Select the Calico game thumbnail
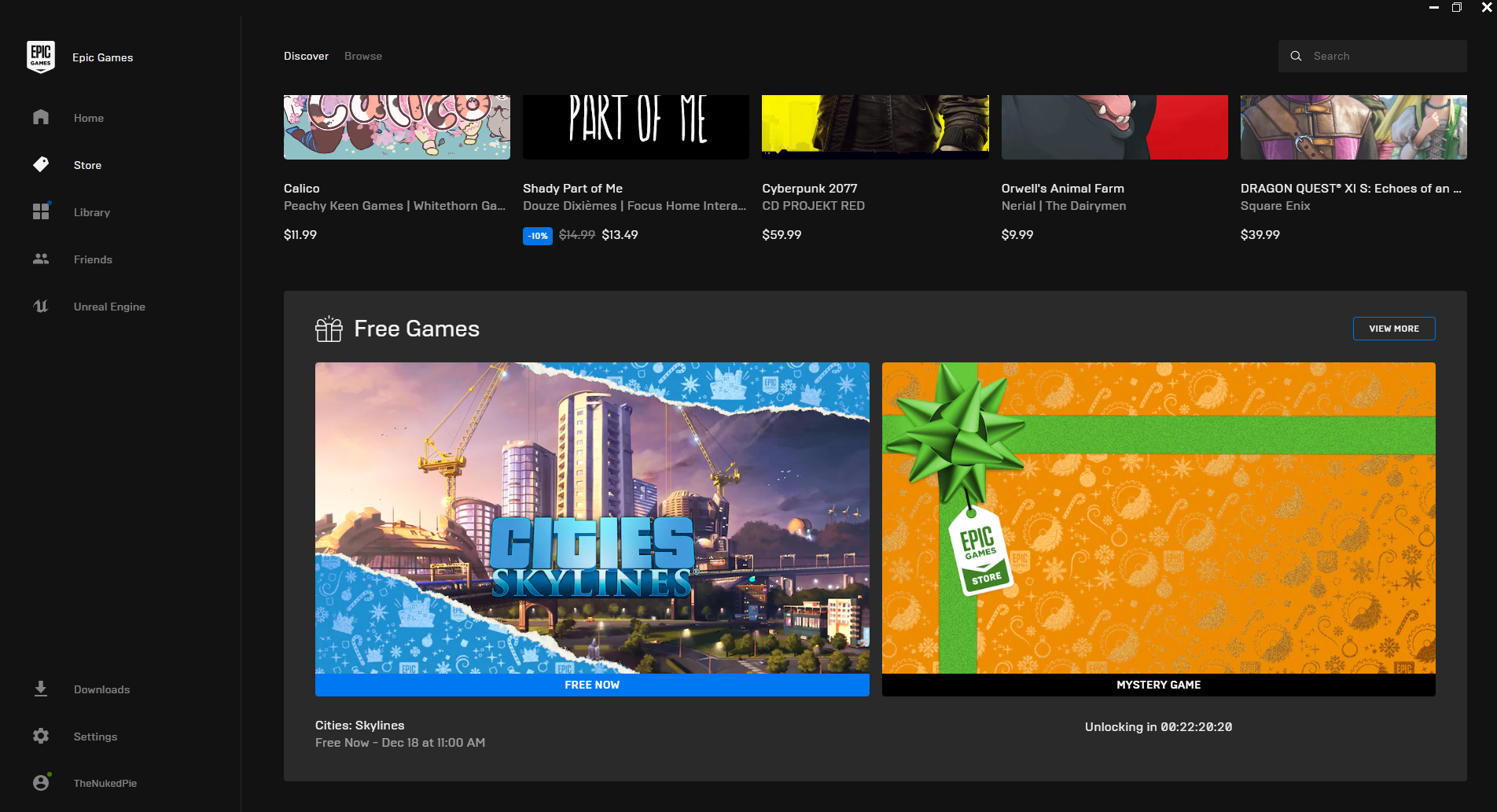 tap(396, 127)
